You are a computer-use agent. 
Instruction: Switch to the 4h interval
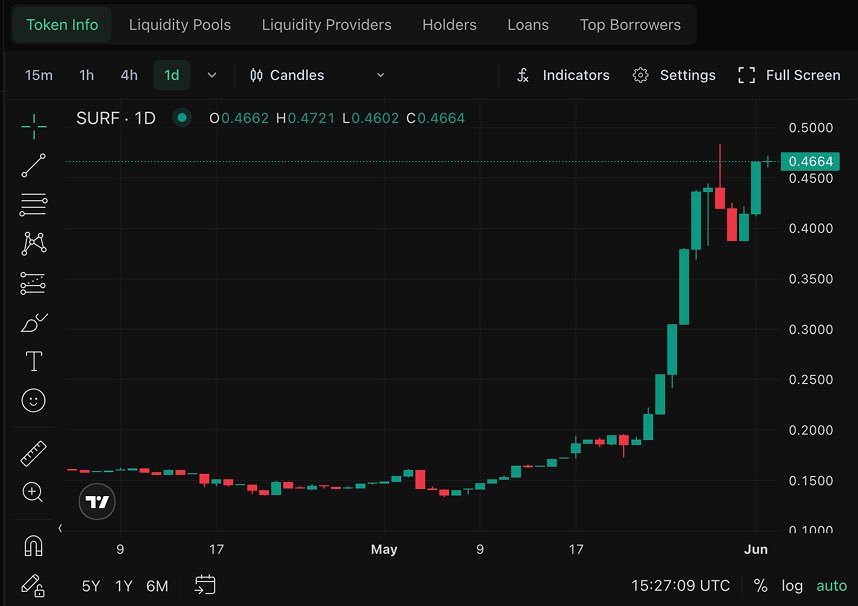click(x=129, y=75)
